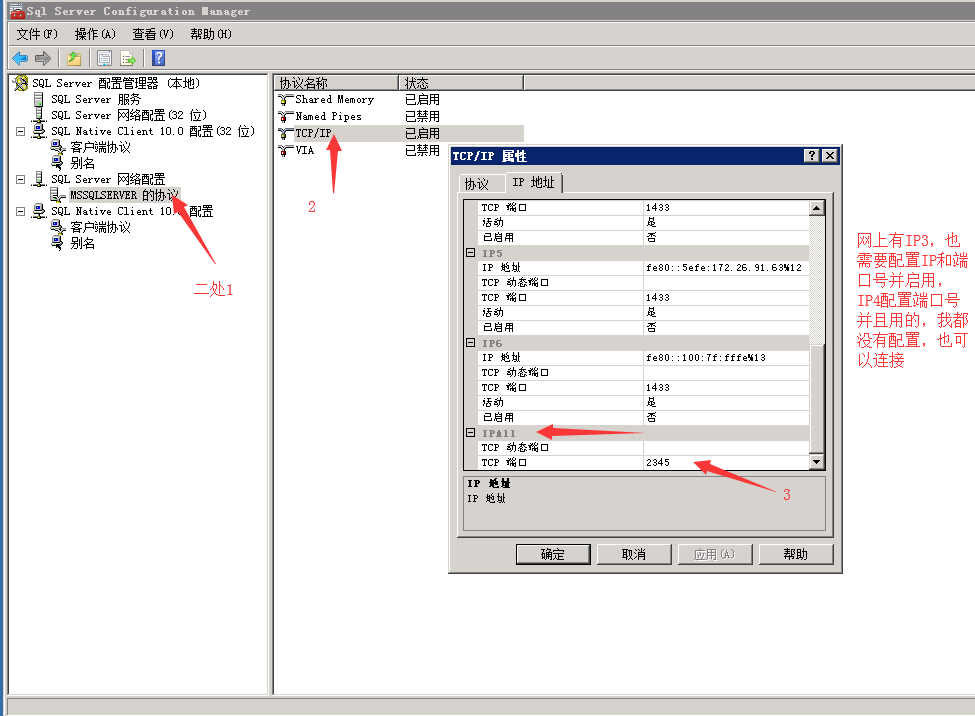Select 客户端协议 under the lower Native Client node
Image resolution: width=975 pixels, height=716 pixels.
click(100, 228)
